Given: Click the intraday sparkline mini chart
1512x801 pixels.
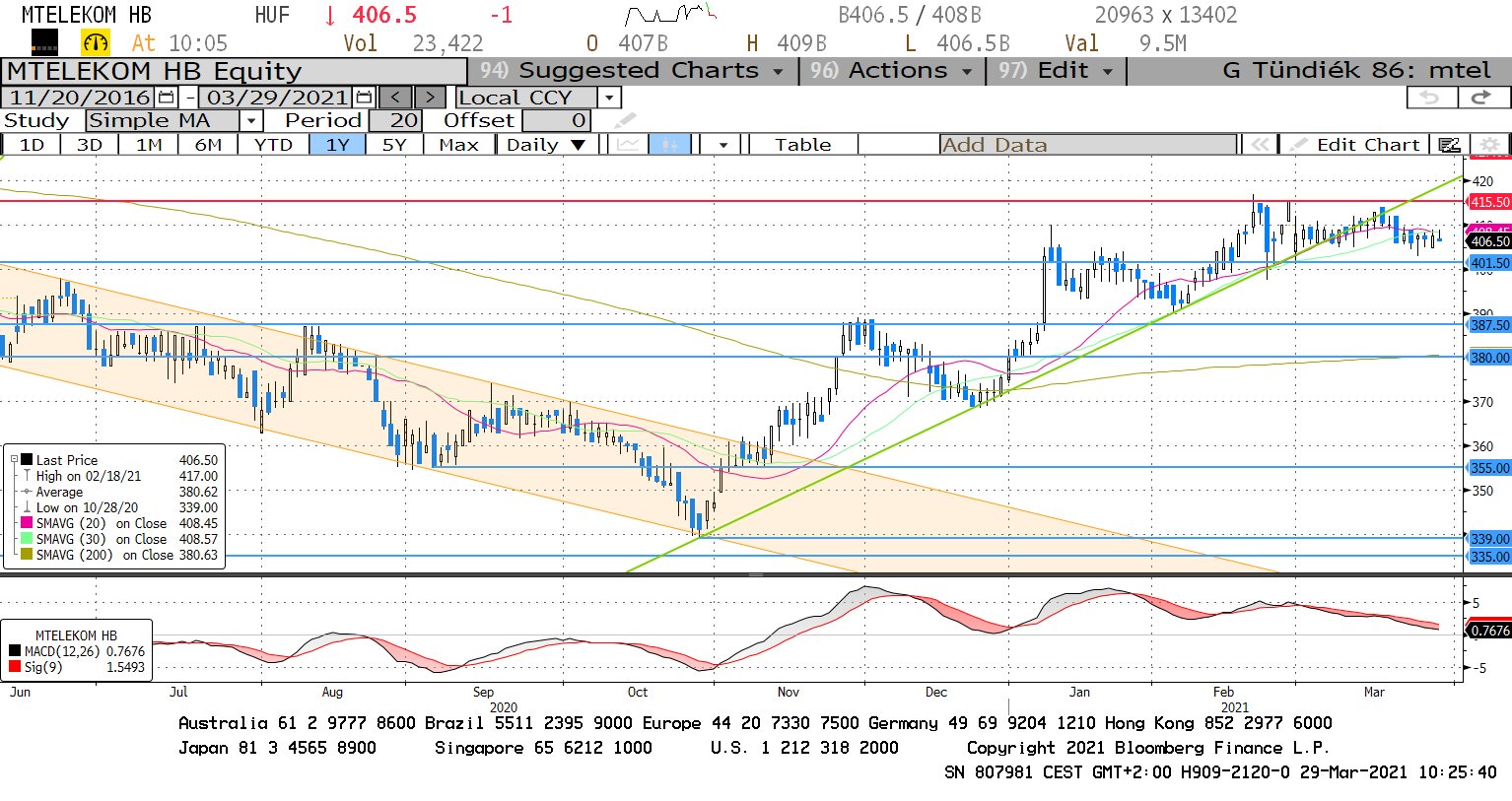Looking at the screenshot, I should 669,15.
